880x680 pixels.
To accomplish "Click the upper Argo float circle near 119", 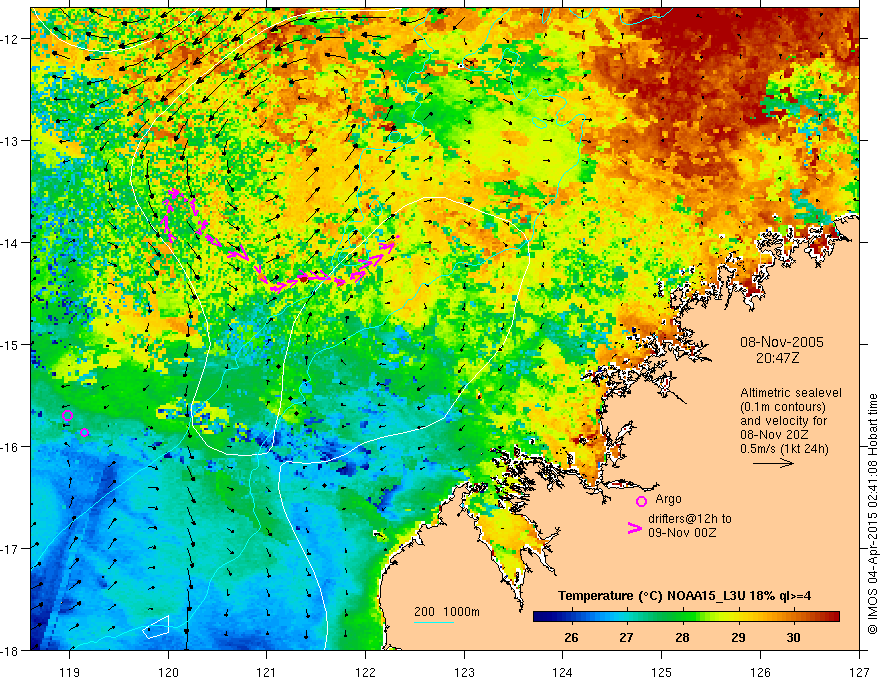I will [67, 416].
